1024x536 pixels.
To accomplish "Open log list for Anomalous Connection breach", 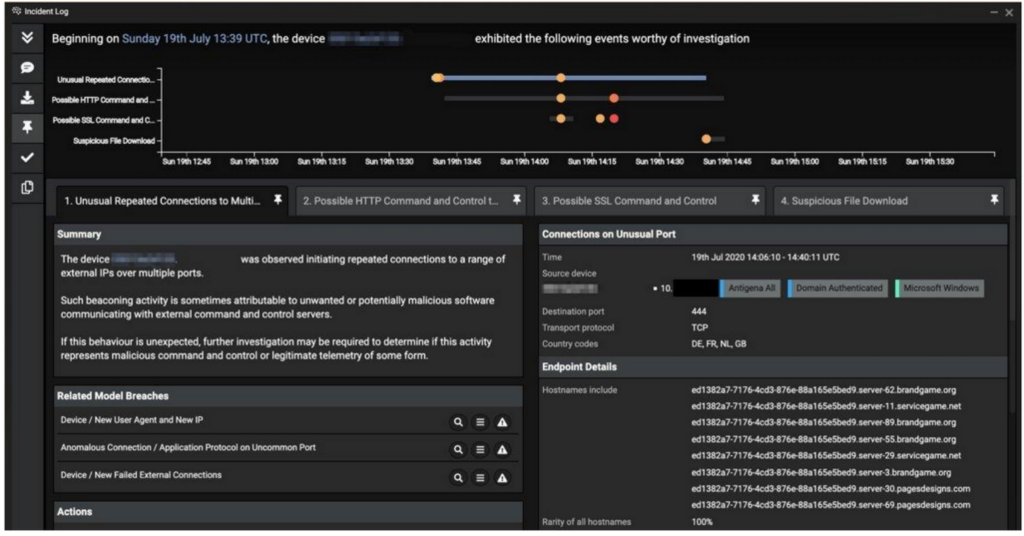I will 480,450.
